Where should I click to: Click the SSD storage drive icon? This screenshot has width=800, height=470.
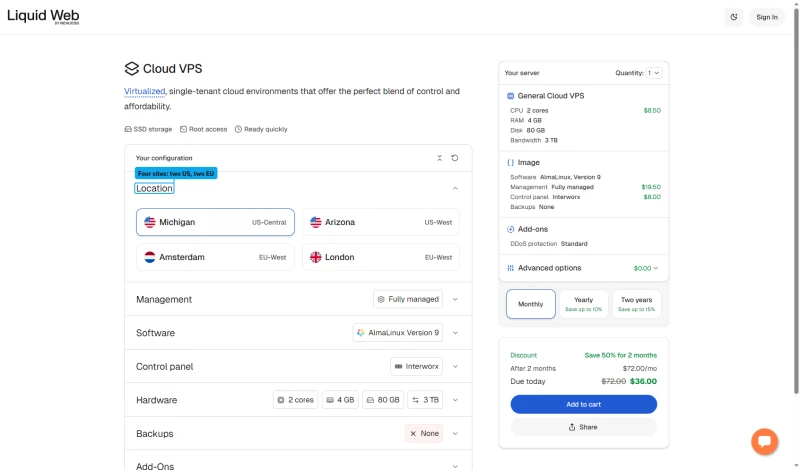tap(128, 130)
